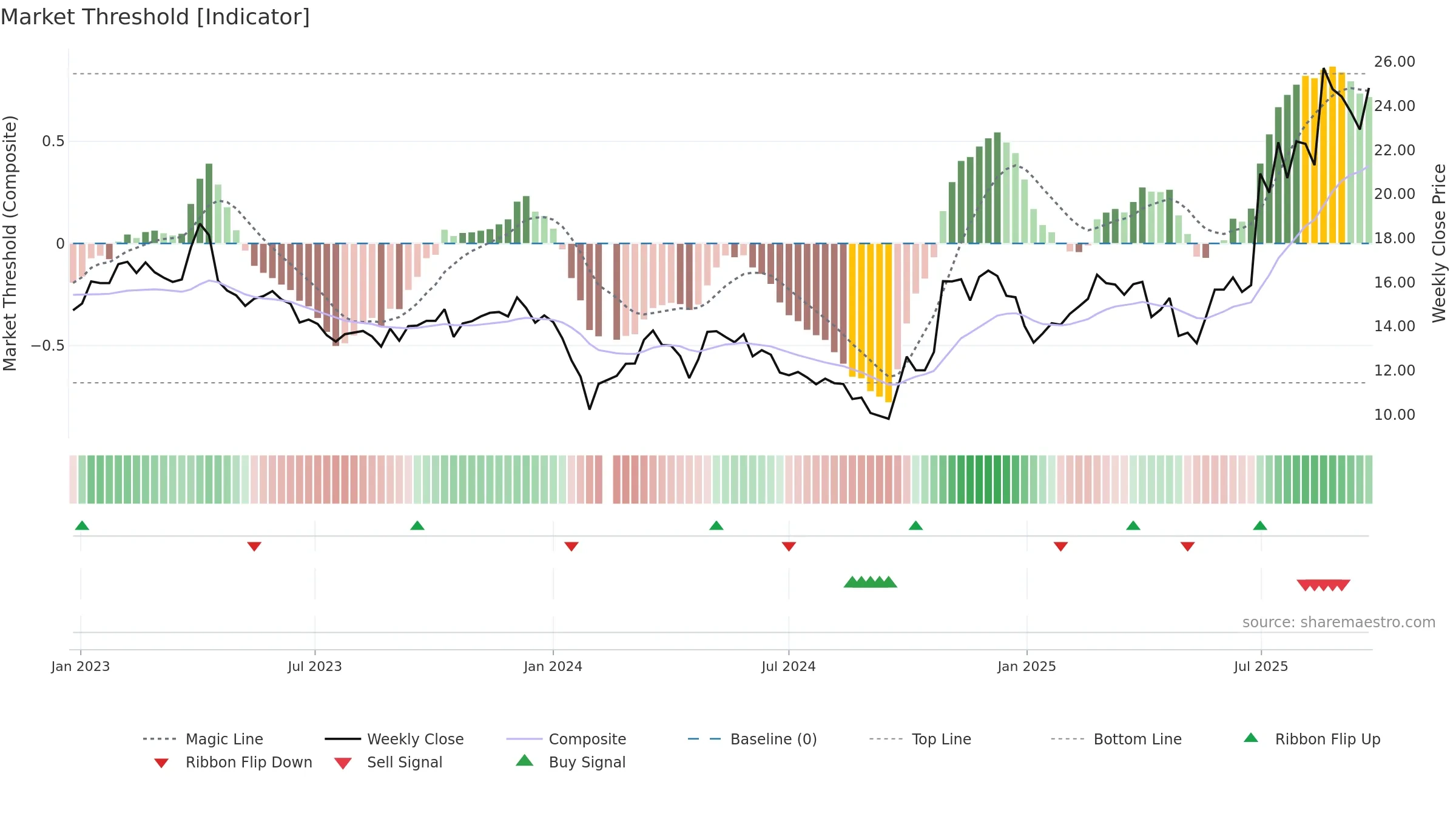Toggle the Weekly Close legend entry
Image resolution: width=1456 pixels, height=819 pixels.
(394, 739)
